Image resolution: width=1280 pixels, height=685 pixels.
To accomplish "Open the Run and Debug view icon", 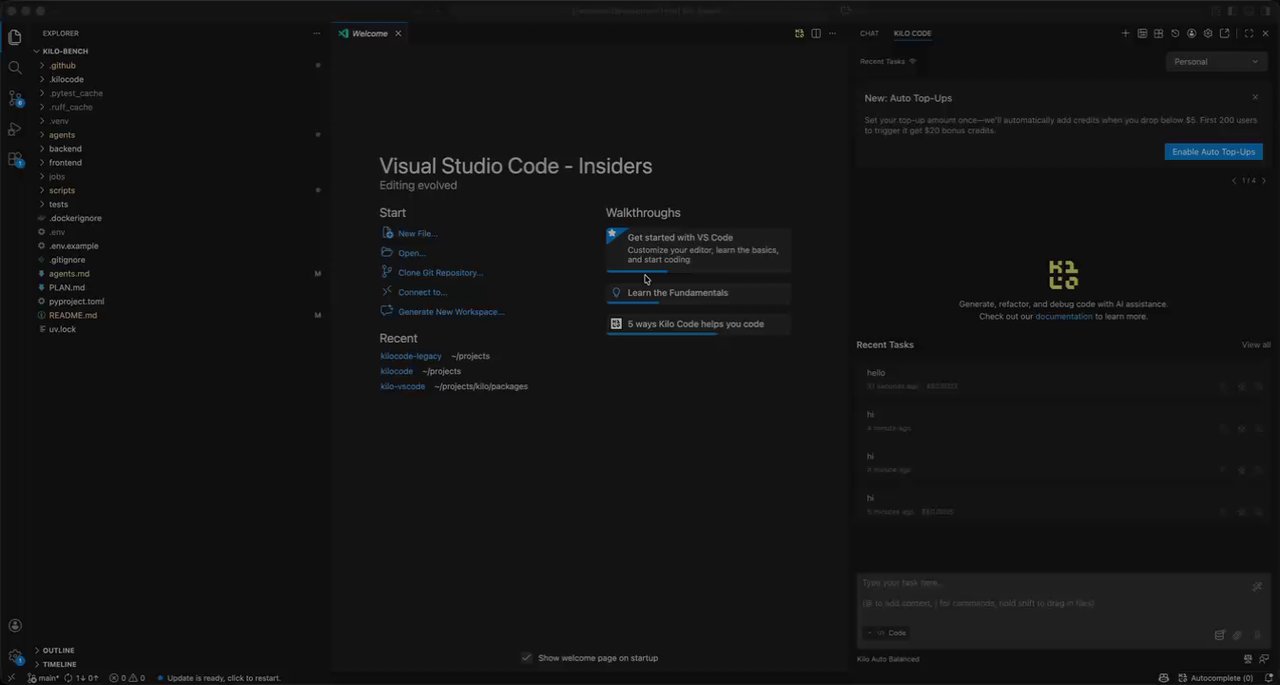I will [x=15, y=129].
